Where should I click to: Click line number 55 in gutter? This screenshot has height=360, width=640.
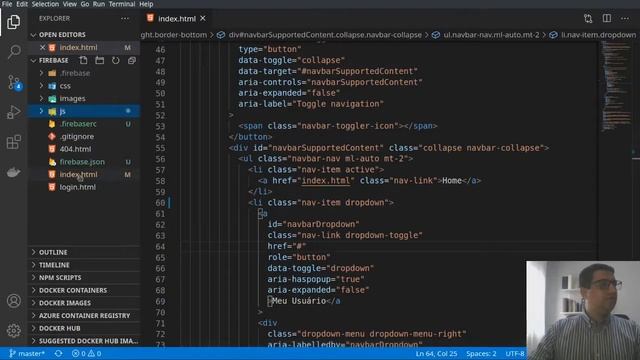[x=160, y=148]
